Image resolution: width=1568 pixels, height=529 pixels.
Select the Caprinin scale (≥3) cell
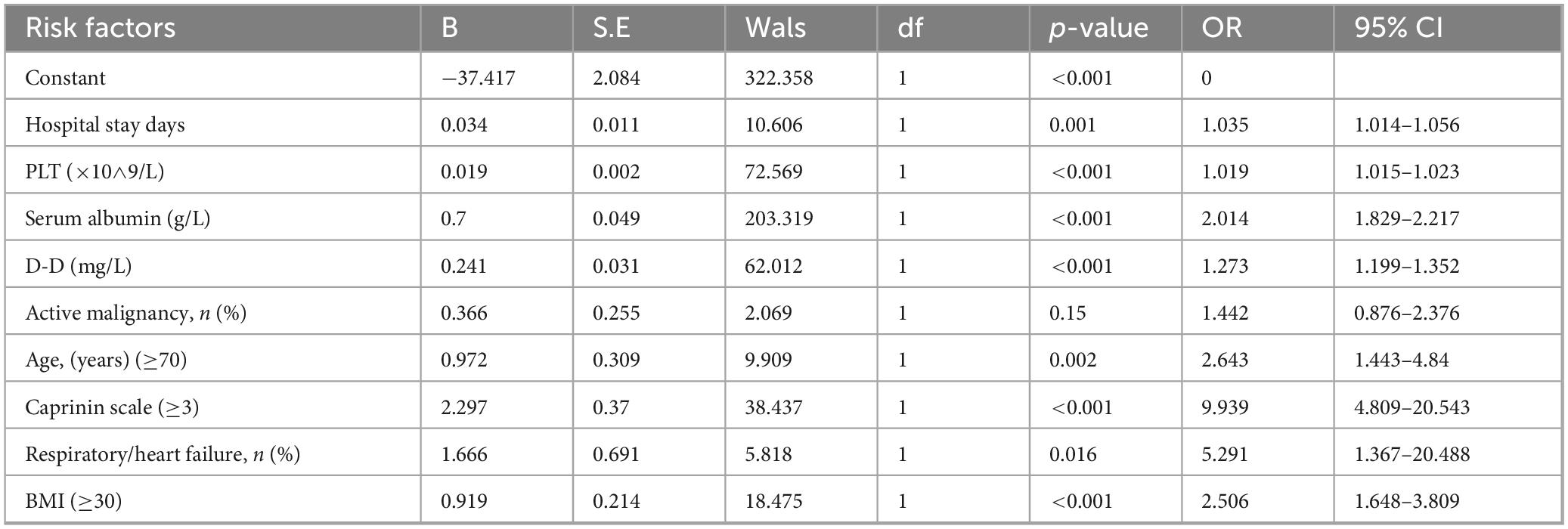click(x=112, y=407)
